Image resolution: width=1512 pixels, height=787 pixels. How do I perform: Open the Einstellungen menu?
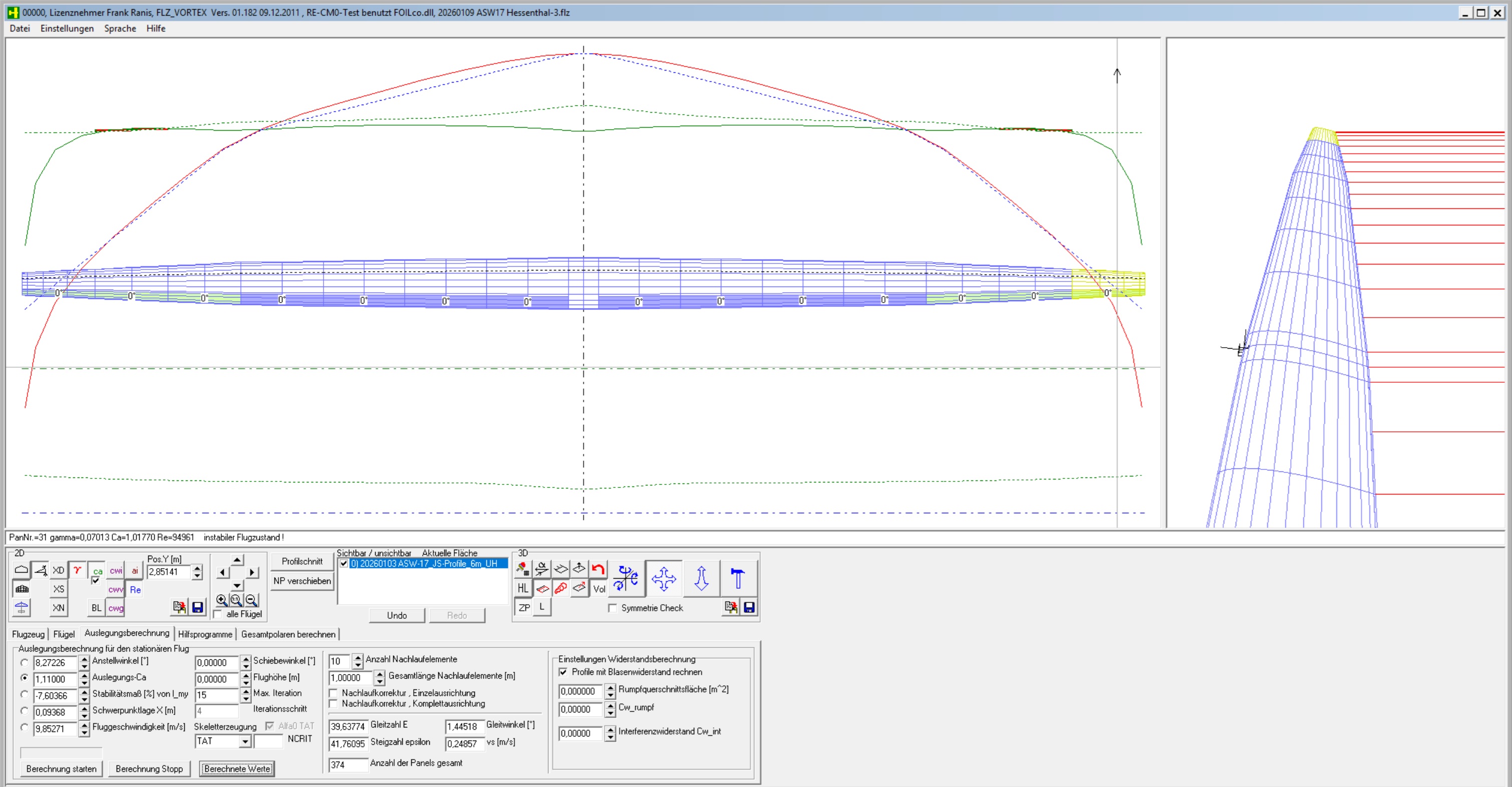pyautogui.click(x=67, y=28)
